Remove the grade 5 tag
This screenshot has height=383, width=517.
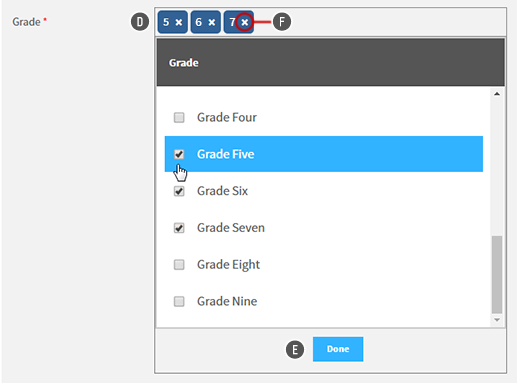pyautogui.click(x=179, y=22)
